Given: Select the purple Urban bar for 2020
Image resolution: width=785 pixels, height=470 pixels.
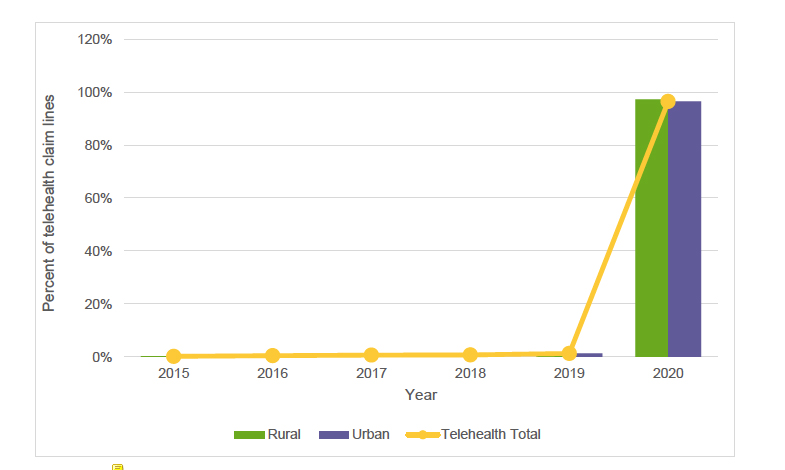Looking at the screenshot, I should tap(685, 228).
